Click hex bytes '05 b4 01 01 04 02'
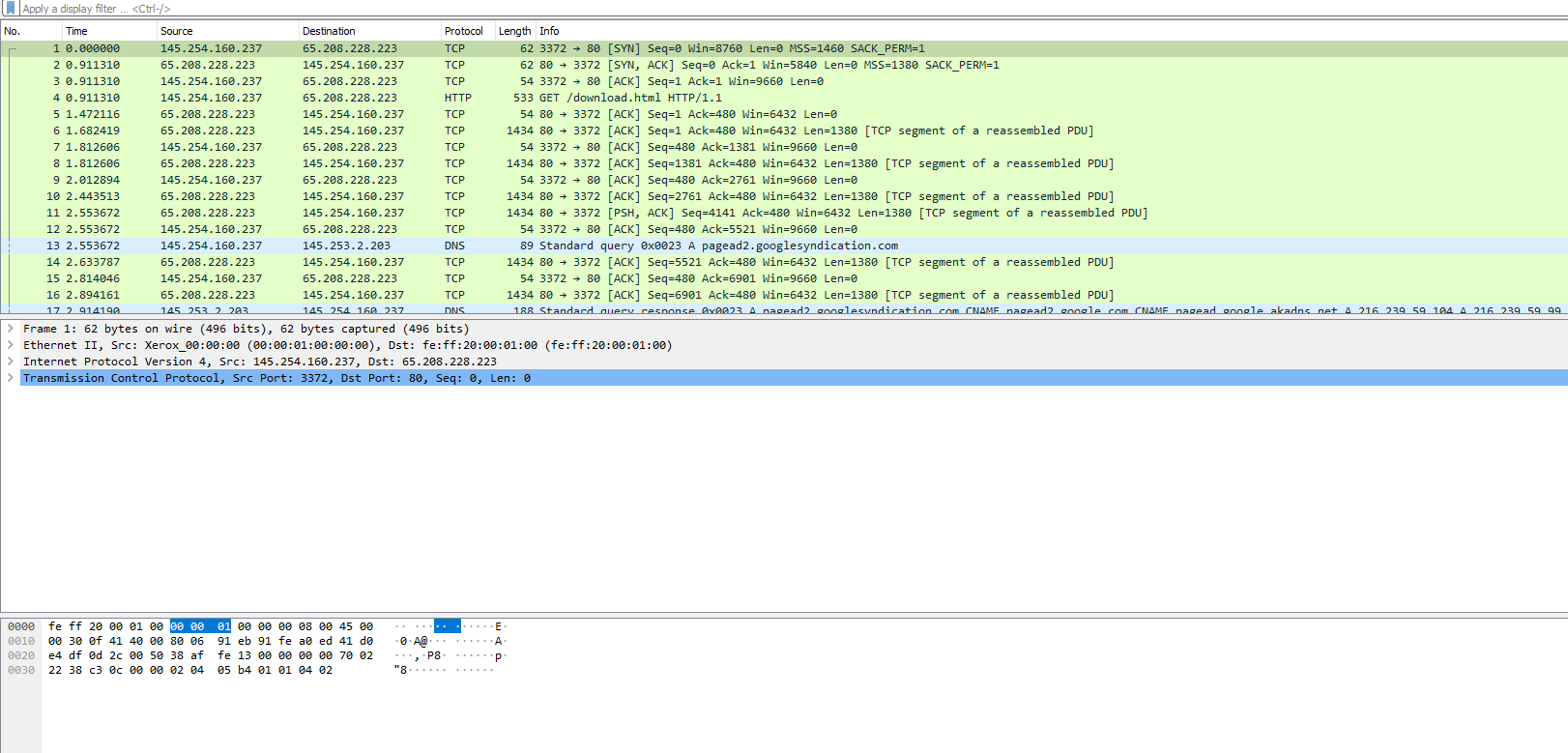The width and height of the screenshot is (1568, 753). [275, 670]
